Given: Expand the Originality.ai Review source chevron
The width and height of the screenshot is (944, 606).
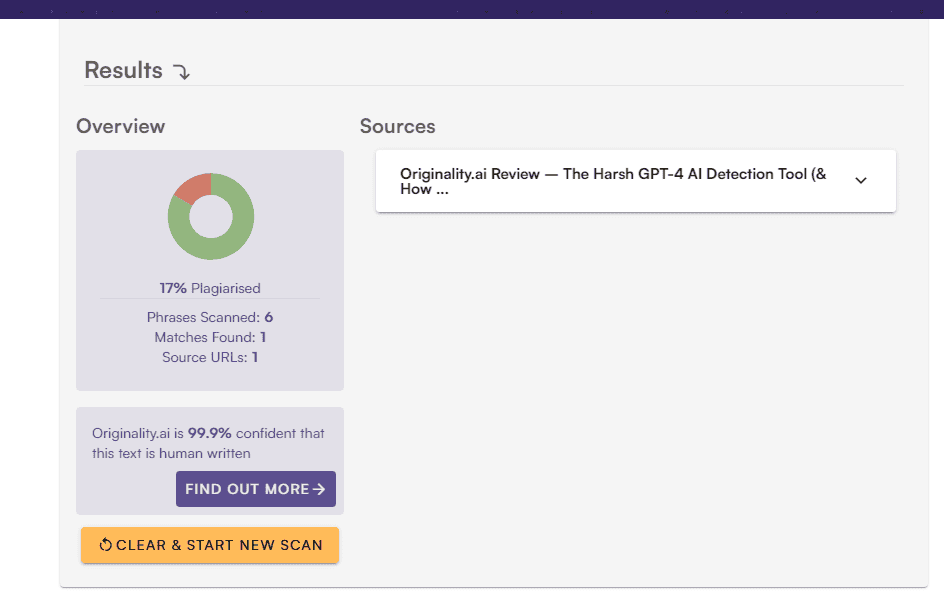Looking at the screenshot, I should 860,181.
